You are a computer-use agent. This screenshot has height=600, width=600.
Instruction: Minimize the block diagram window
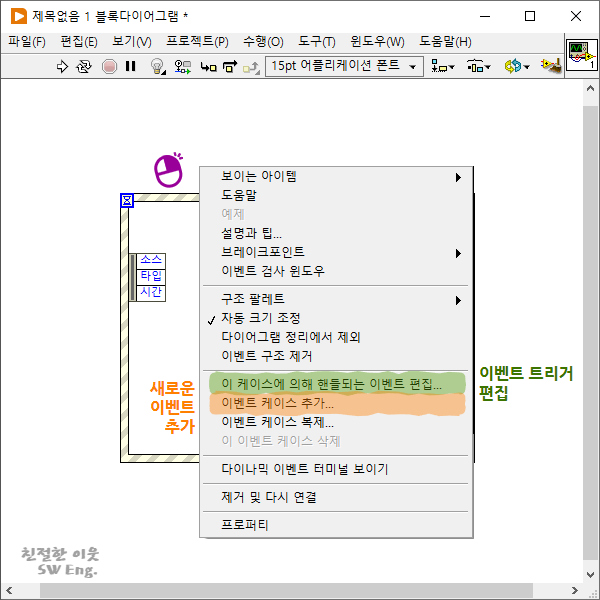485,16
